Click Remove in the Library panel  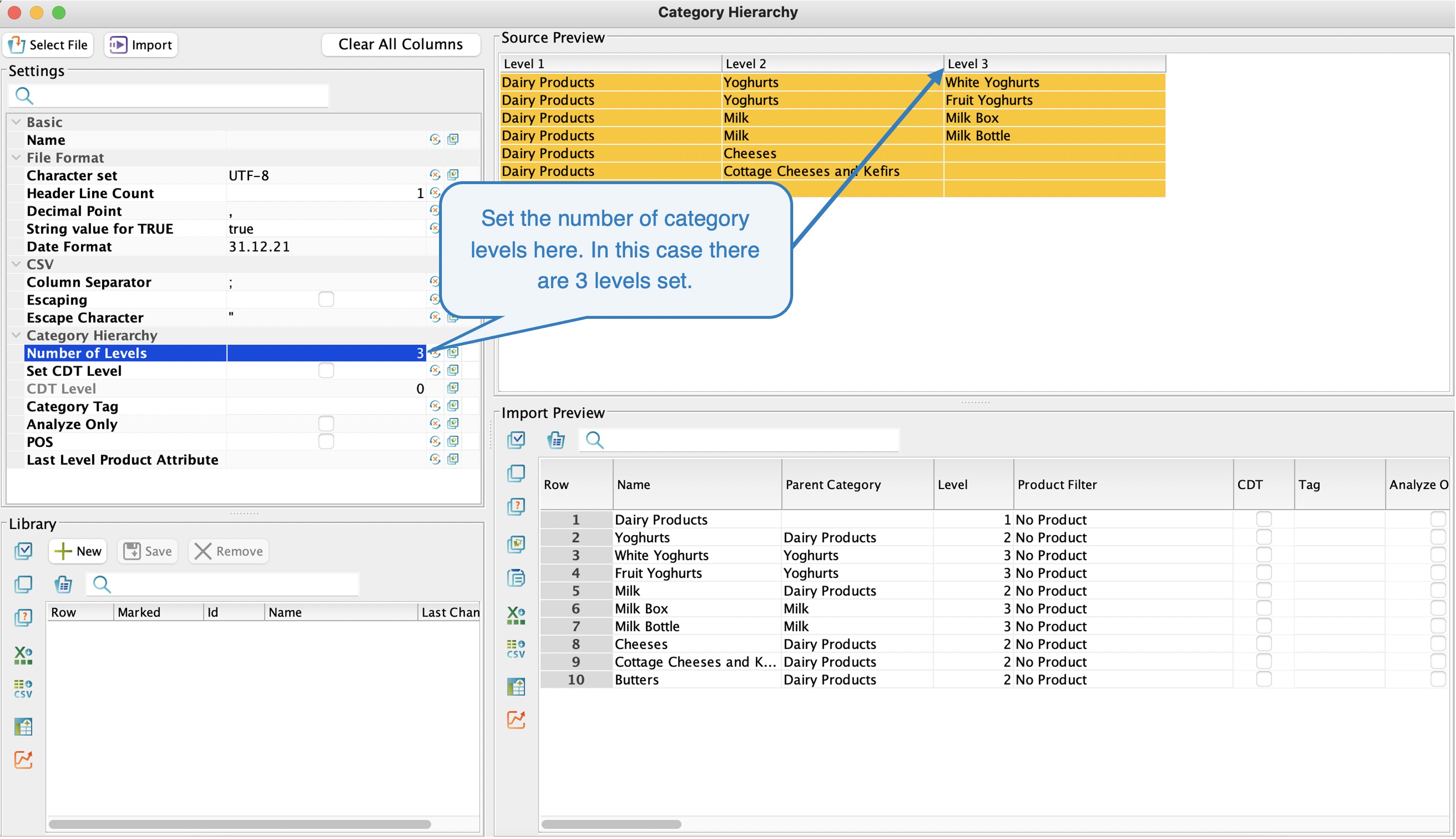point(229,551)
